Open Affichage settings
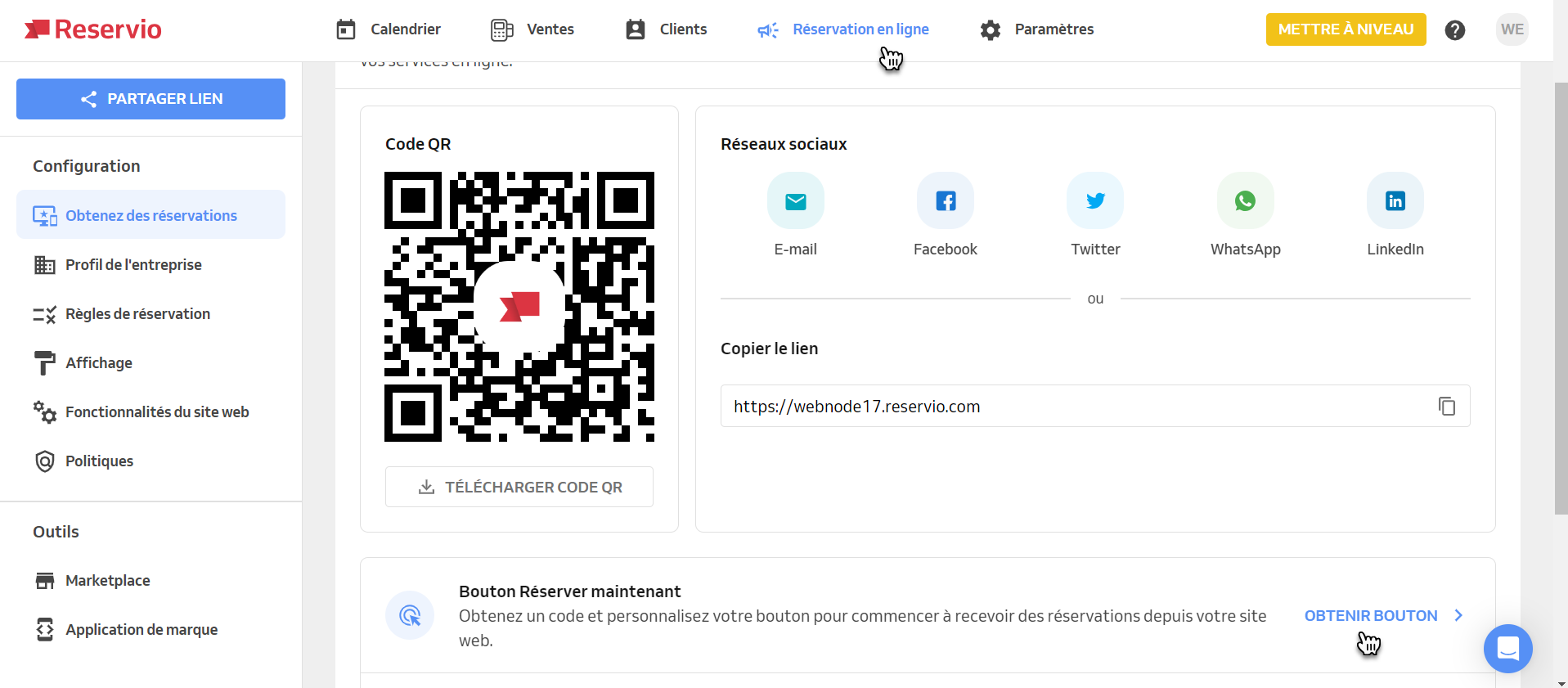The width and height of the screenshot is (1568, 688). point(151,362)
